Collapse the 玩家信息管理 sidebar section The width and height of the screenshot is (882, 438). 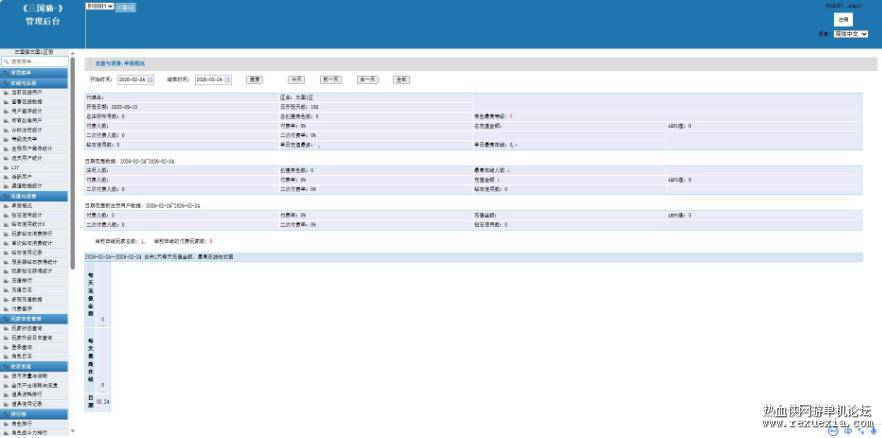click(34, 319)
